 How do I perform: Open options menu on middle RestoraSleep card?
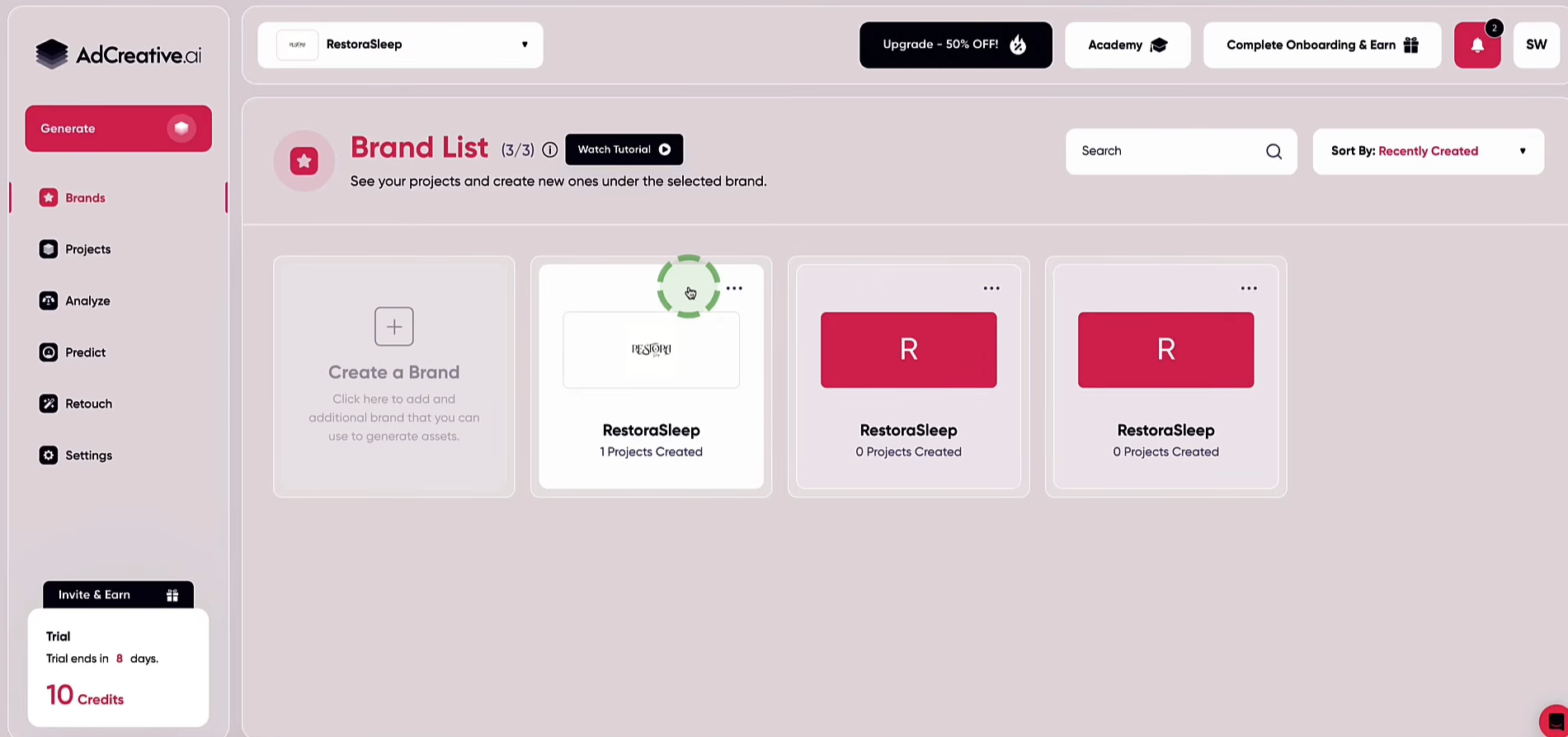pyautogui.click(x=991, y=289)
